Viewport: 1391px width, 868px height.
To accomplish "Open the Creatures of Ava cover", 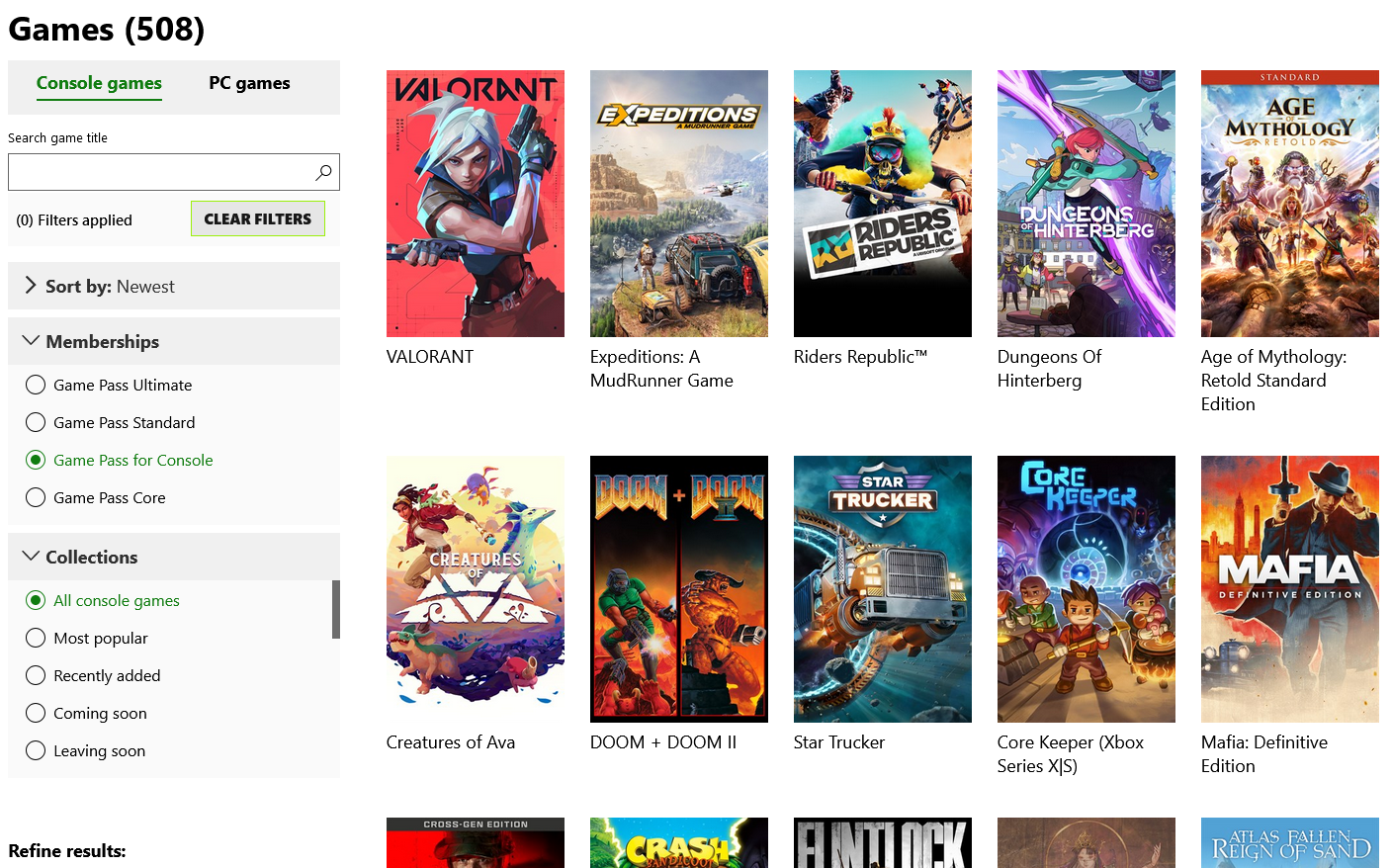I will coord(476,589).
